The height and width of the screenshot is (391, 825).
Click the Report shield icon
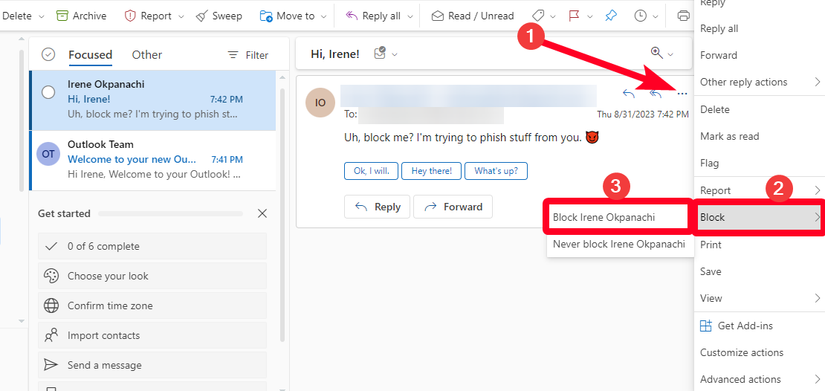pos(130,16)
